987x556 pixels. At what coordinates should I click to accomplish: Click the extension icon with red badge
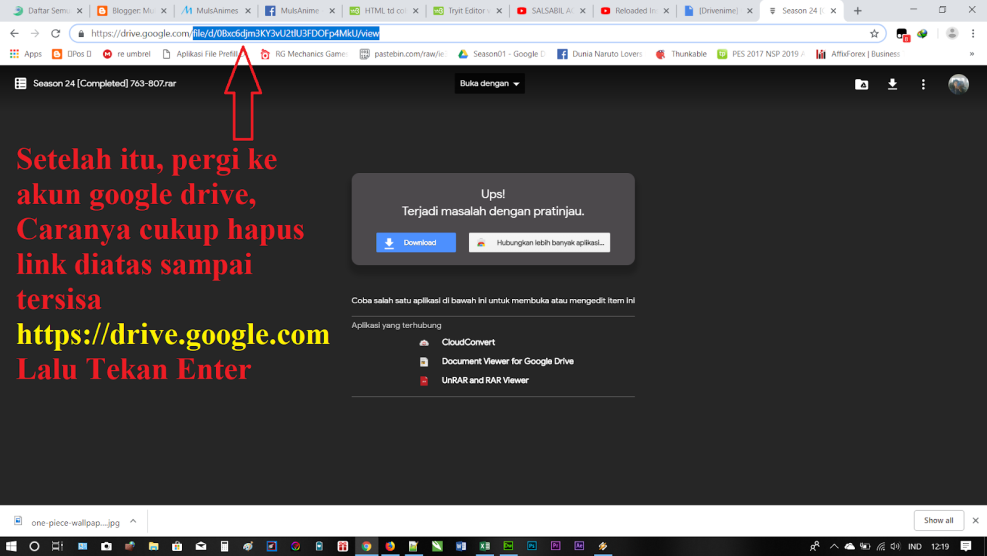point(902,34)
